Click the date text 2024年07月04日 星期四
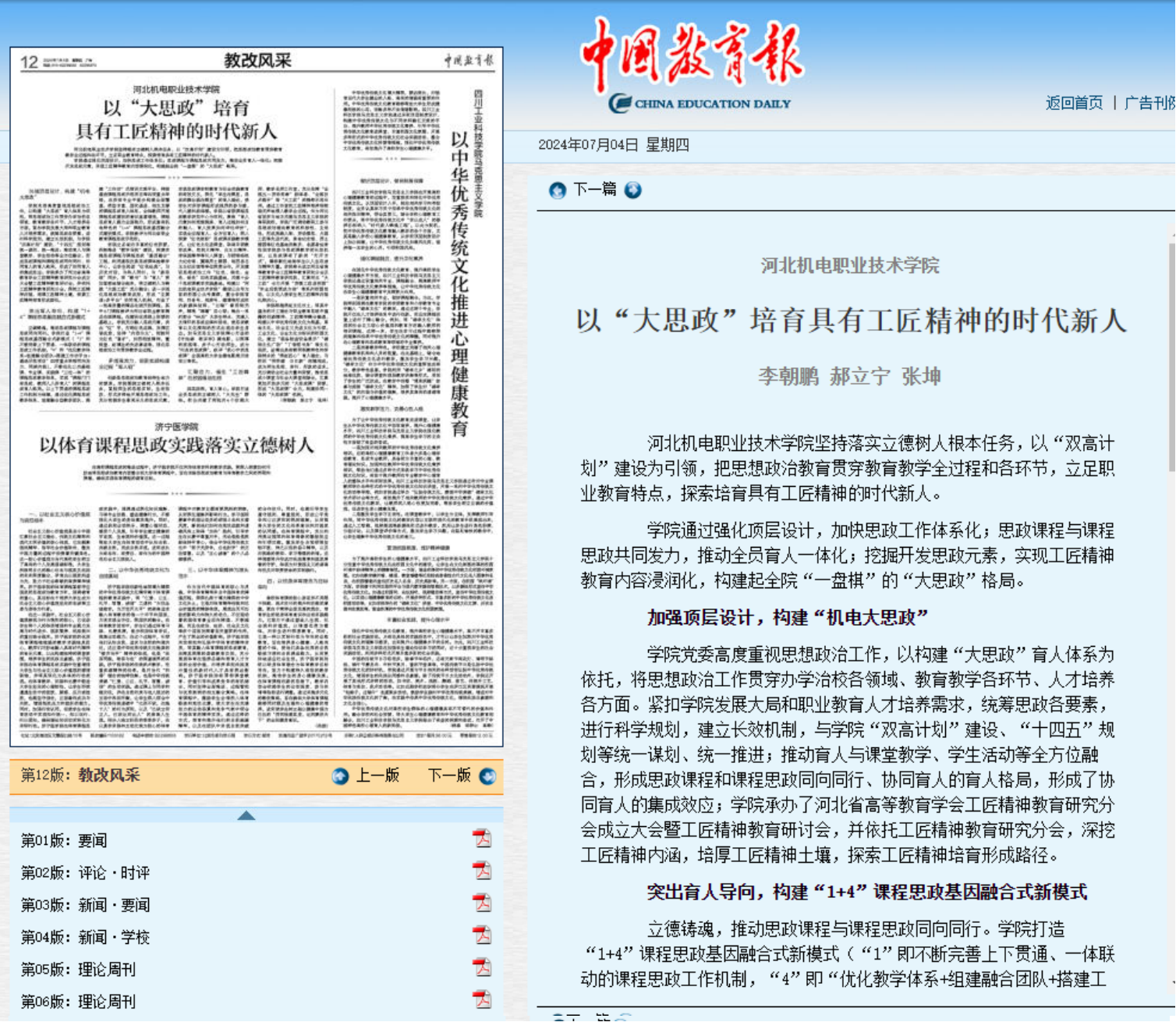Screen dimensions: 1176x1022 [614, 145]
